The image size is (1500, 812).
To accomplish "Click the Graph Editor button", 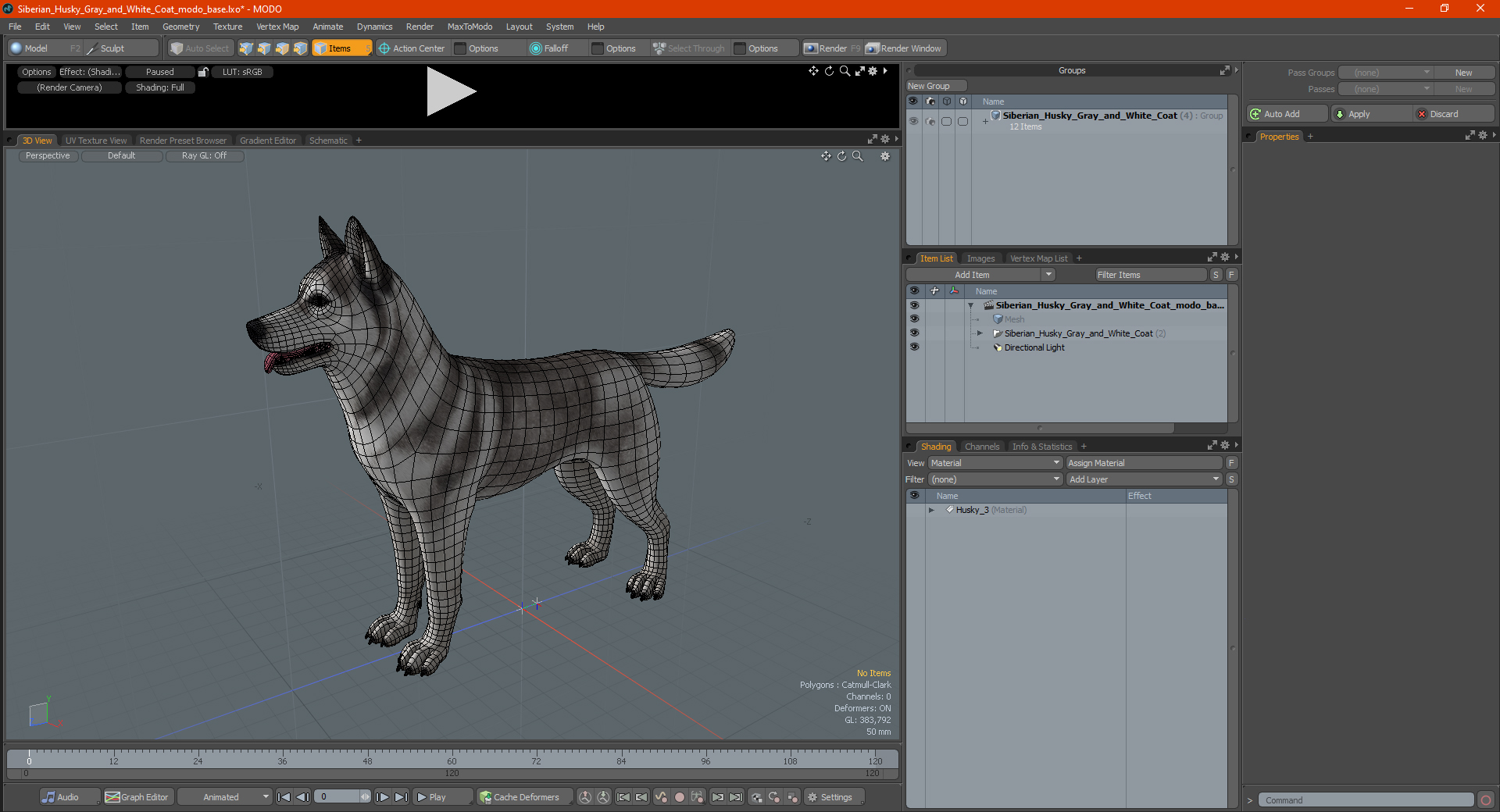I will (137, 797).
